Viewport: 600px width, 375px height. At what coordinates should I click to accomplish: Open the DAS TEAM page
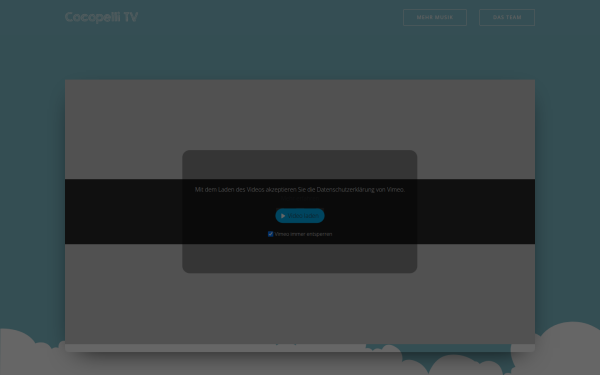pyautogui.click(x=507, y=17)
